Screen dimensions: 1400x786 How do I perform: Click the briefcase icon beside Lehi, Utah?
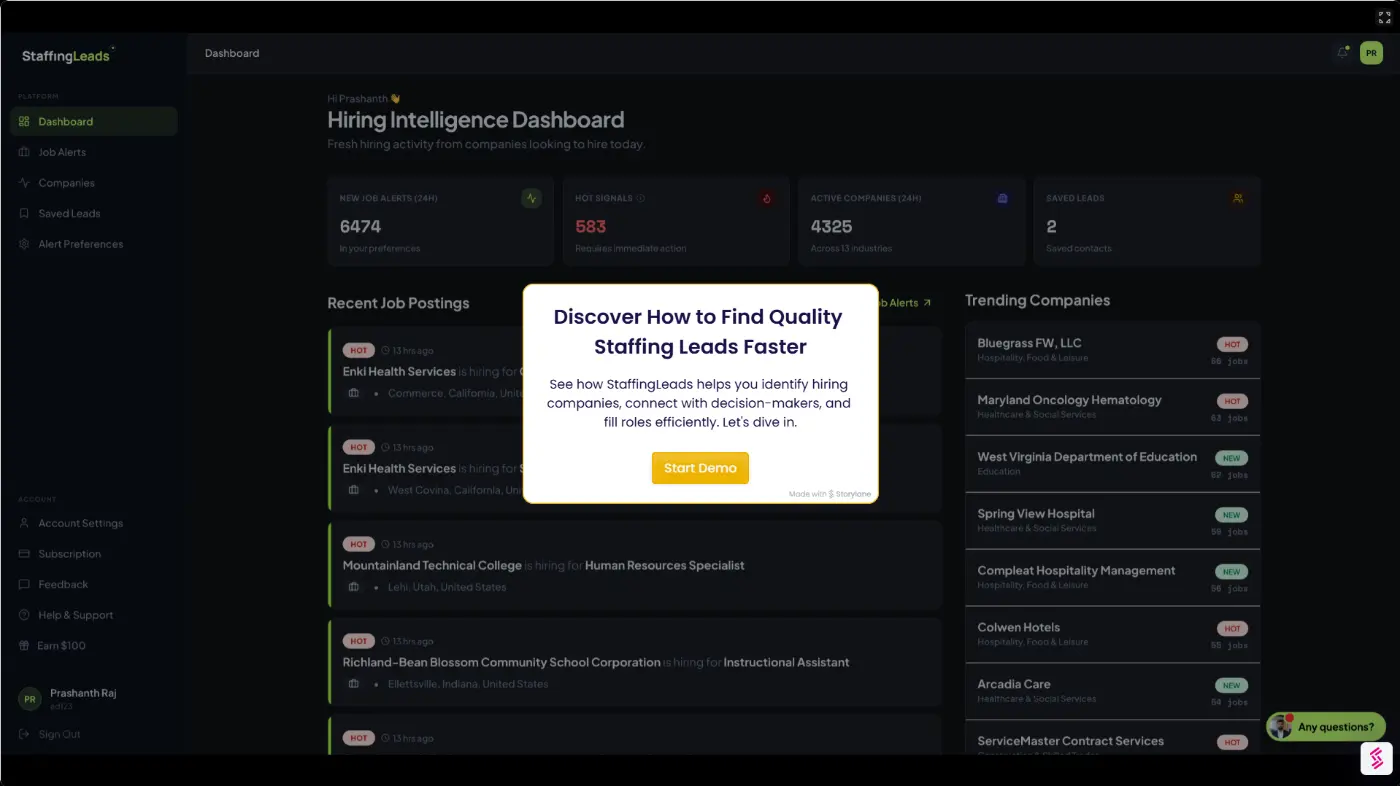point(353,587)
